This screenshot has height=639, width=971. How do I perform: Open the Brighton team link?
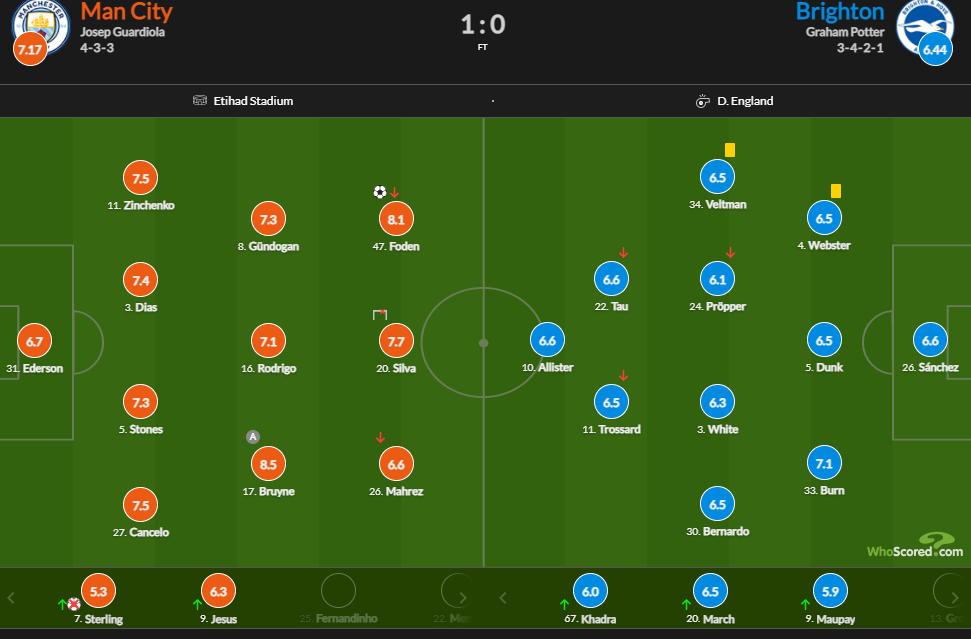coord(840,12)
